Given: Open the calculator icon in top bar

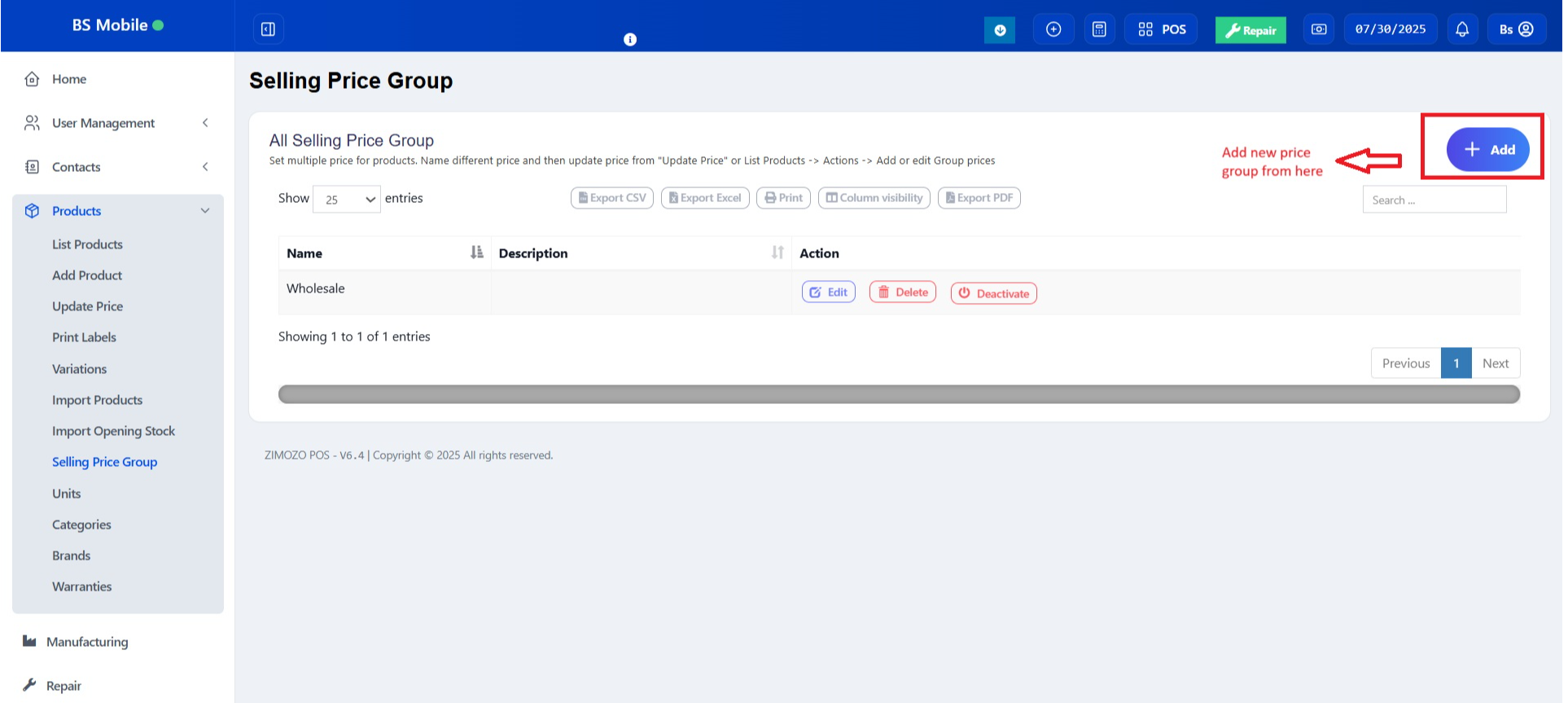Looking at the screenshot, I should (x=1099, y=29).
